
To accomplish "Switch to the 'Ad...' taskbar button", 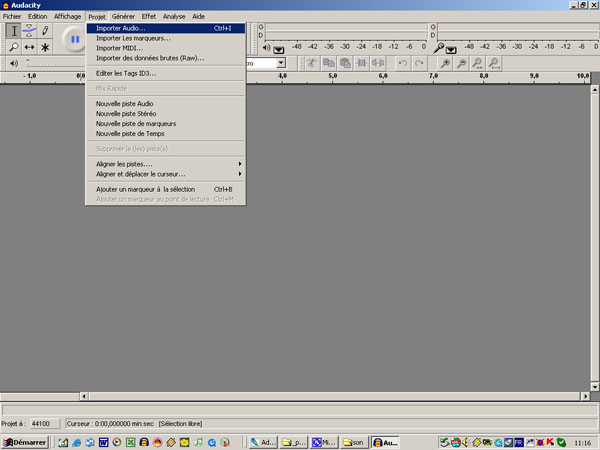I will [263, 442].
